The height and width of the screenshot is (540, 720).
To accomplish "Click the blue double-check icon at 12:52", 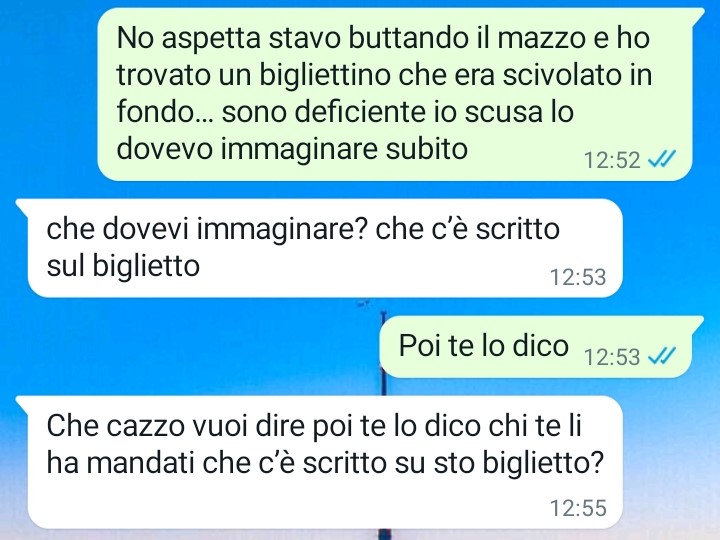I will (x=662, y=160).
